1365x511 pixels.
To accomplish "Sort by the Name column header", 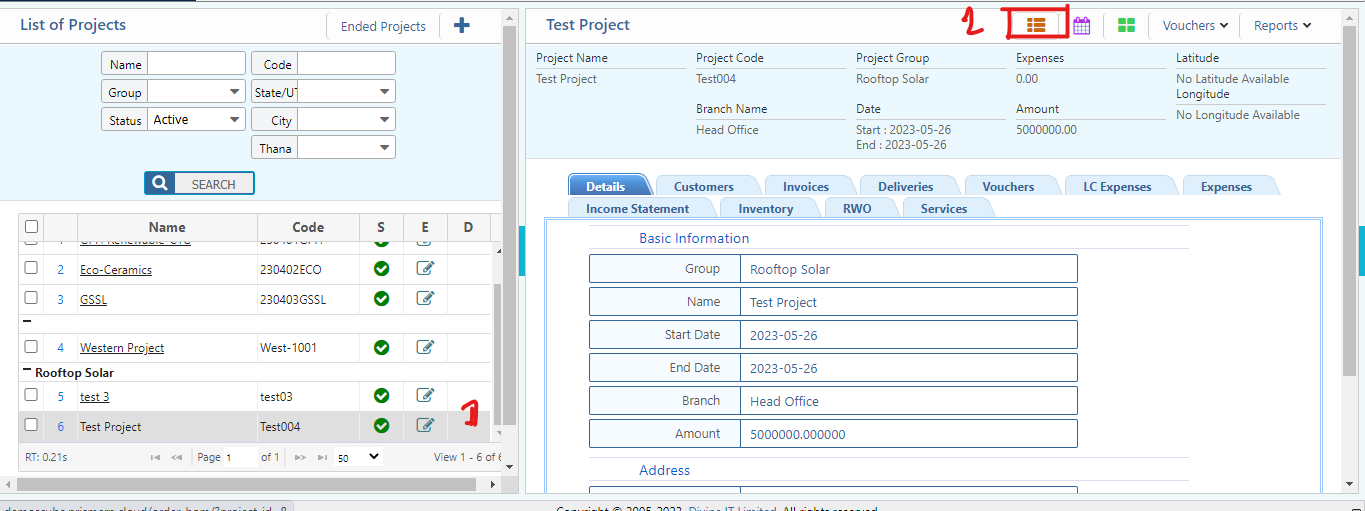I will (x=167, y=227).
